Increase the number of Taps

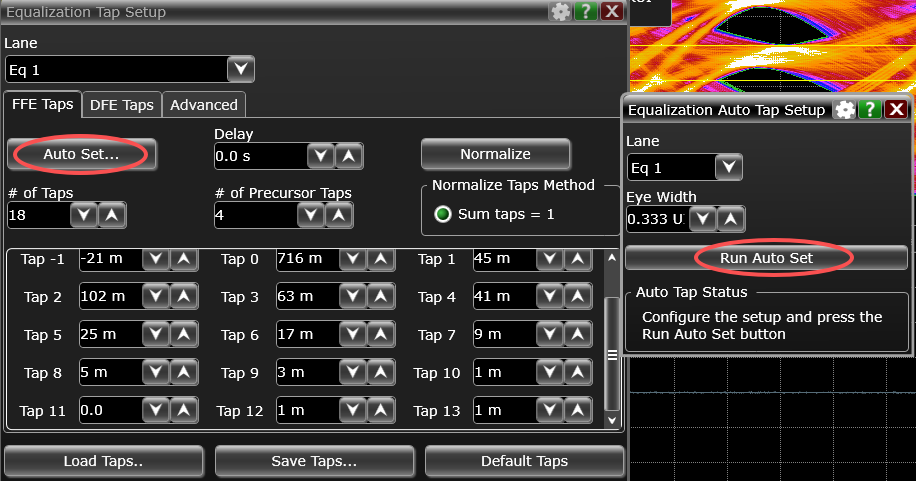coord(112,215)
